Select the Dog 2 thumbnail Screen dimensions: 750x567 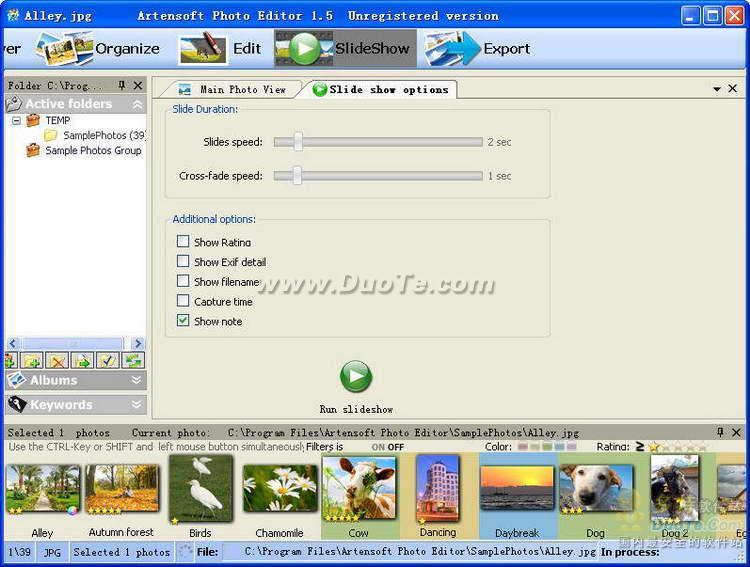point(674,489)
